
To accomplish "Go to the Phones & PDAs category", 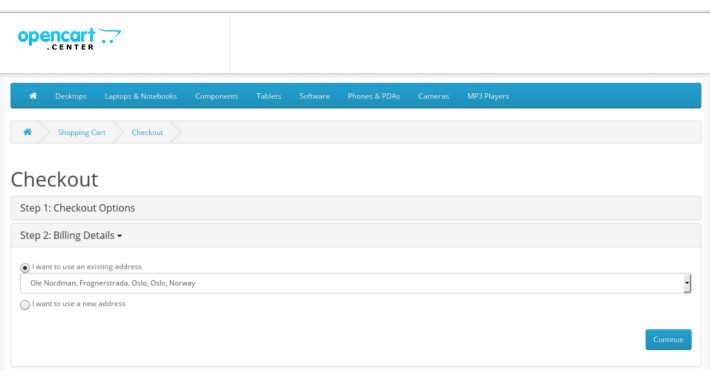I will [374, 96].
